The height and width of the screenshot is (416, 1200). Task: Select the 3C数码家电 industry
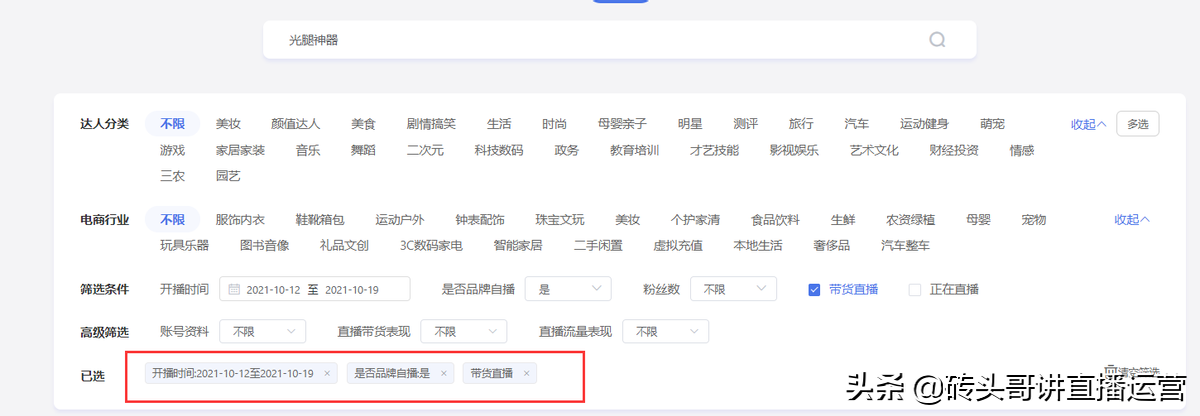pyautogui.click(x=431, y=245)
